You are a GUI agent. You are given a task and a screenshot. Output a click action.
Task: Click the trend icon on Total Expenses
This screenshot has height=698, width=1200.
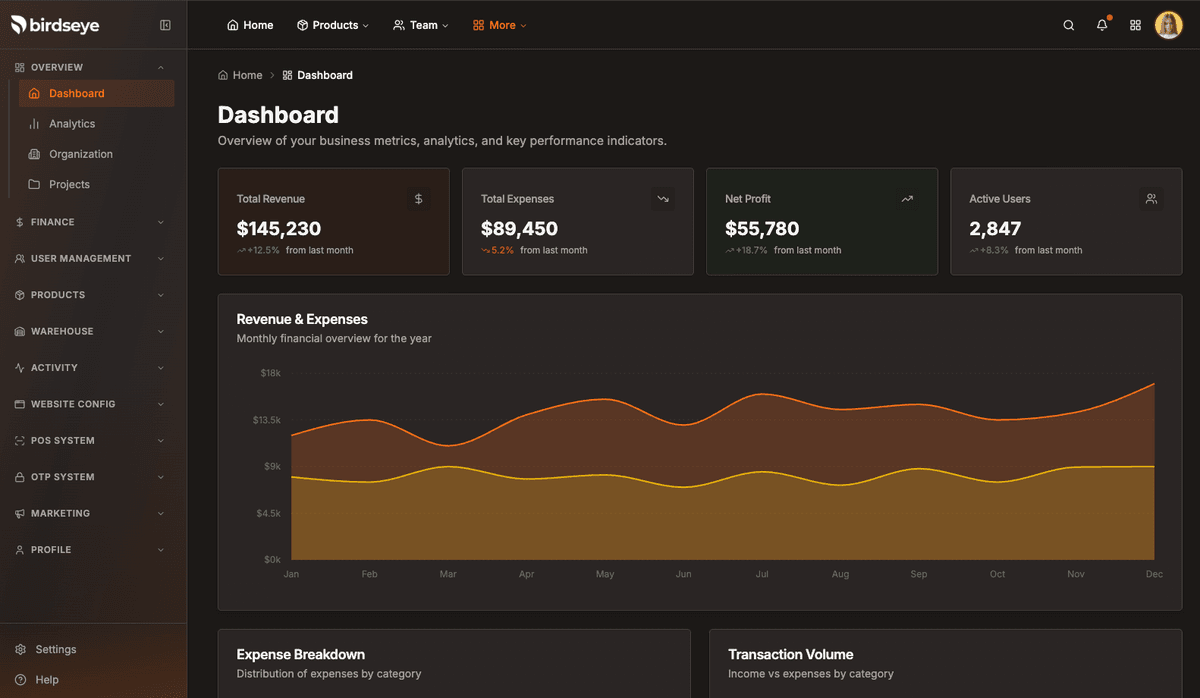point(662,199)
